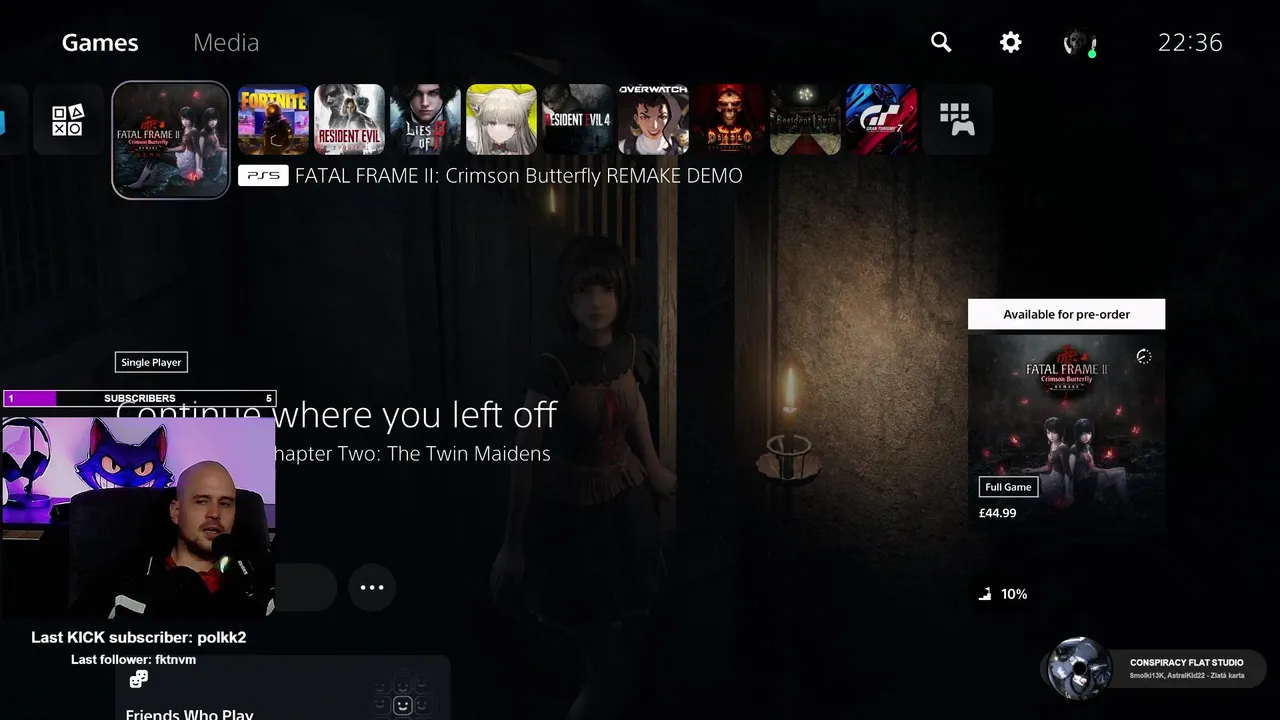The image size is (1280, 720).
Task: Select the Resident Evil 4 tile
Action: [578, 120]
